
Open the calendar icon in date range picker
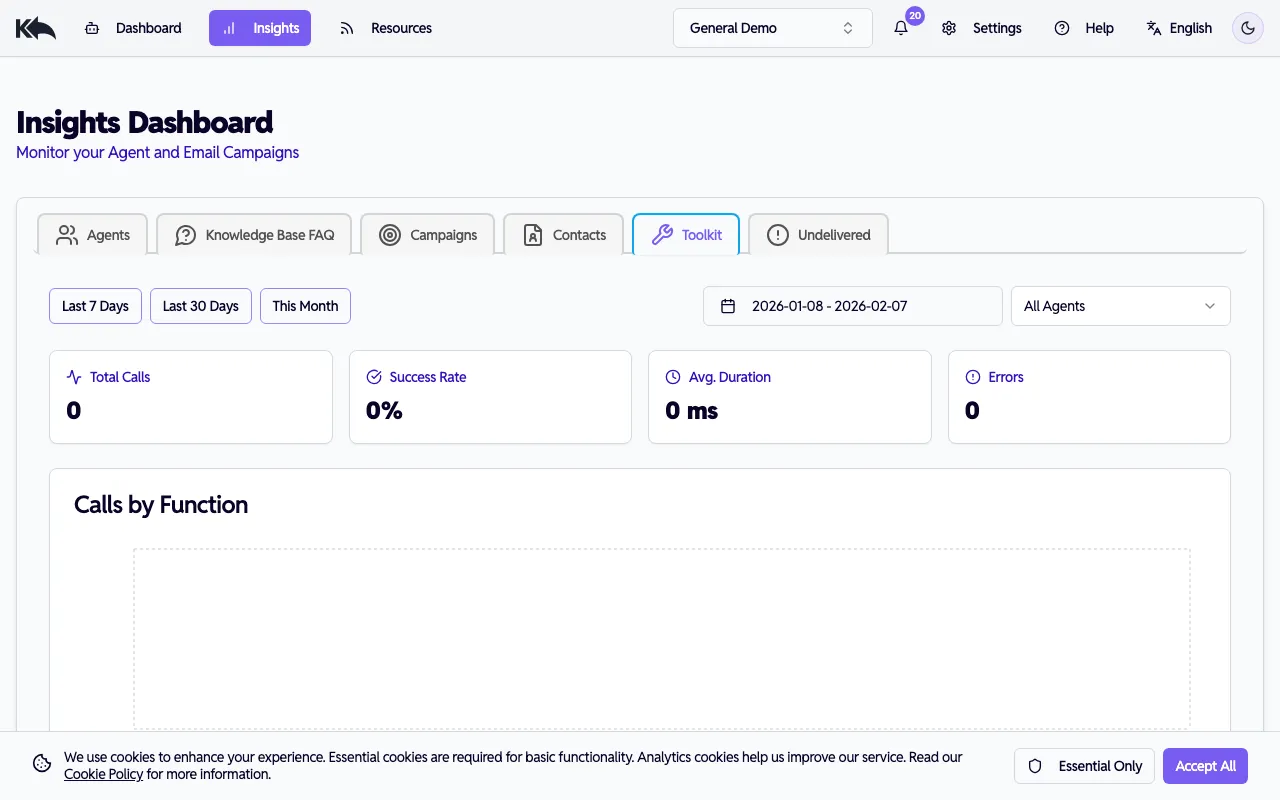(728, 306)
